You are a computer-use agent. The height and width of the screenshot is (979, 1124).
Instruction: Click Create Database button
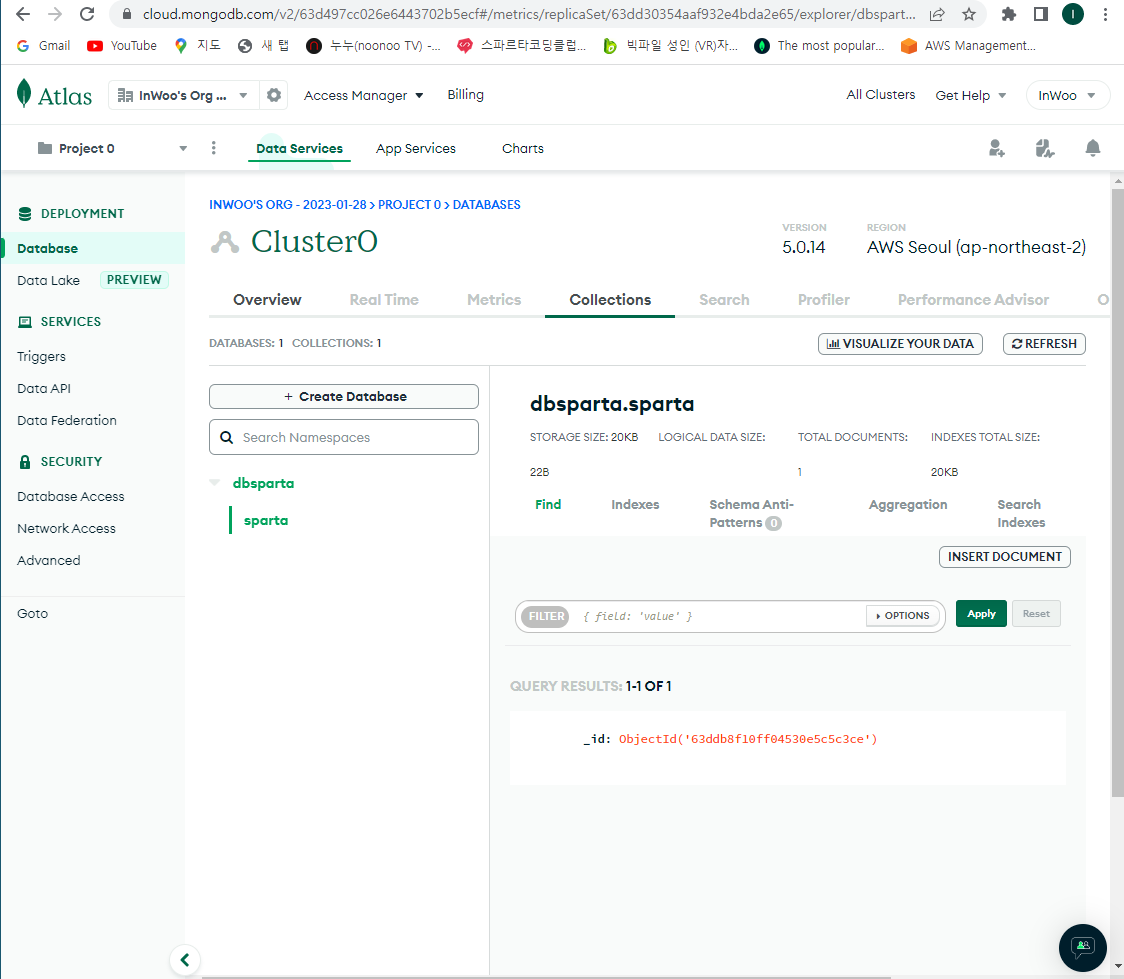pyautogui.click(x=344, y=396)
